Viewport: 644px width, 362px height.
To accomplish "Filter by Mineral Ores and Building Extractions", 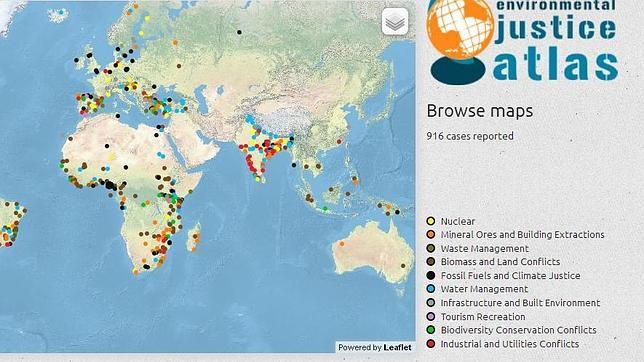I will pyautogui.click(x=522, y=235).
